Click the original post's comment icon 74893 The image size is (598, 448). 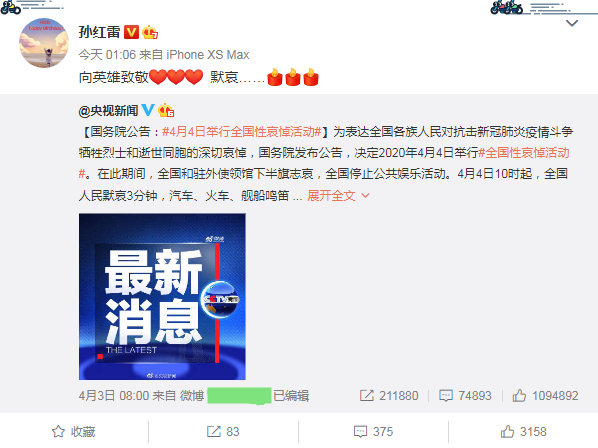[x=465, y=396]
